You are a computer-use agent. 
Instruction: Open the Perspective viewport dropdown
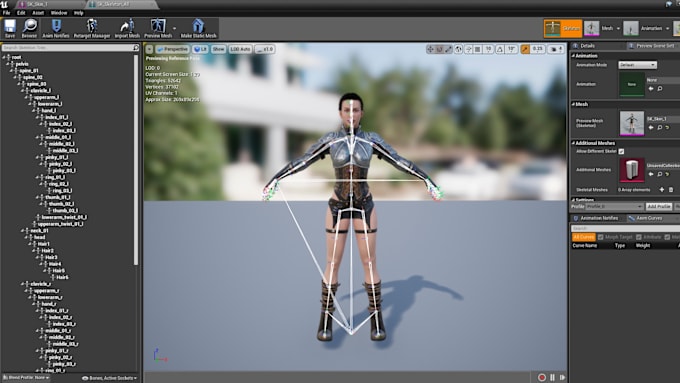point(173,49)
